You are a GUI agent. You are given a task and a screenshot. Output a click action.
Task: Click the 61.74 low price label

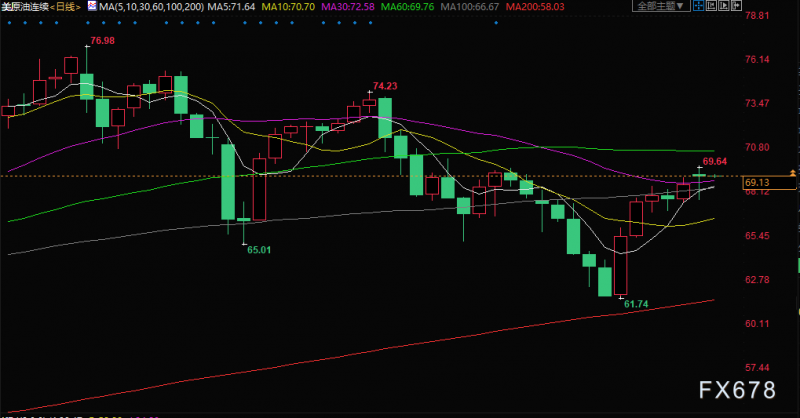point(636,304)
